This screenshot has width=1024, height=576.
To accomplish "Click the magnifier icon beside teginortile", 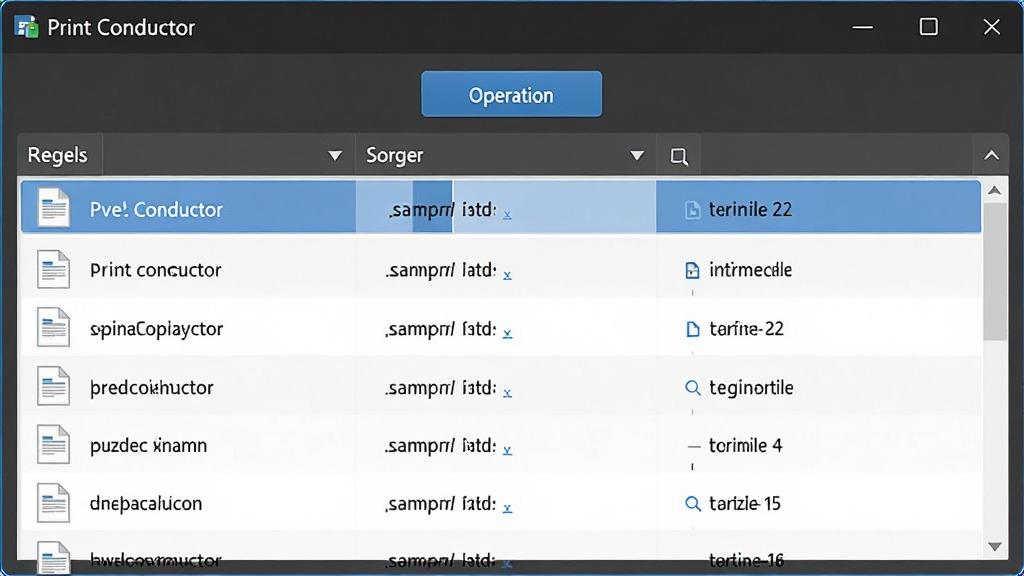I will (692, 388).
